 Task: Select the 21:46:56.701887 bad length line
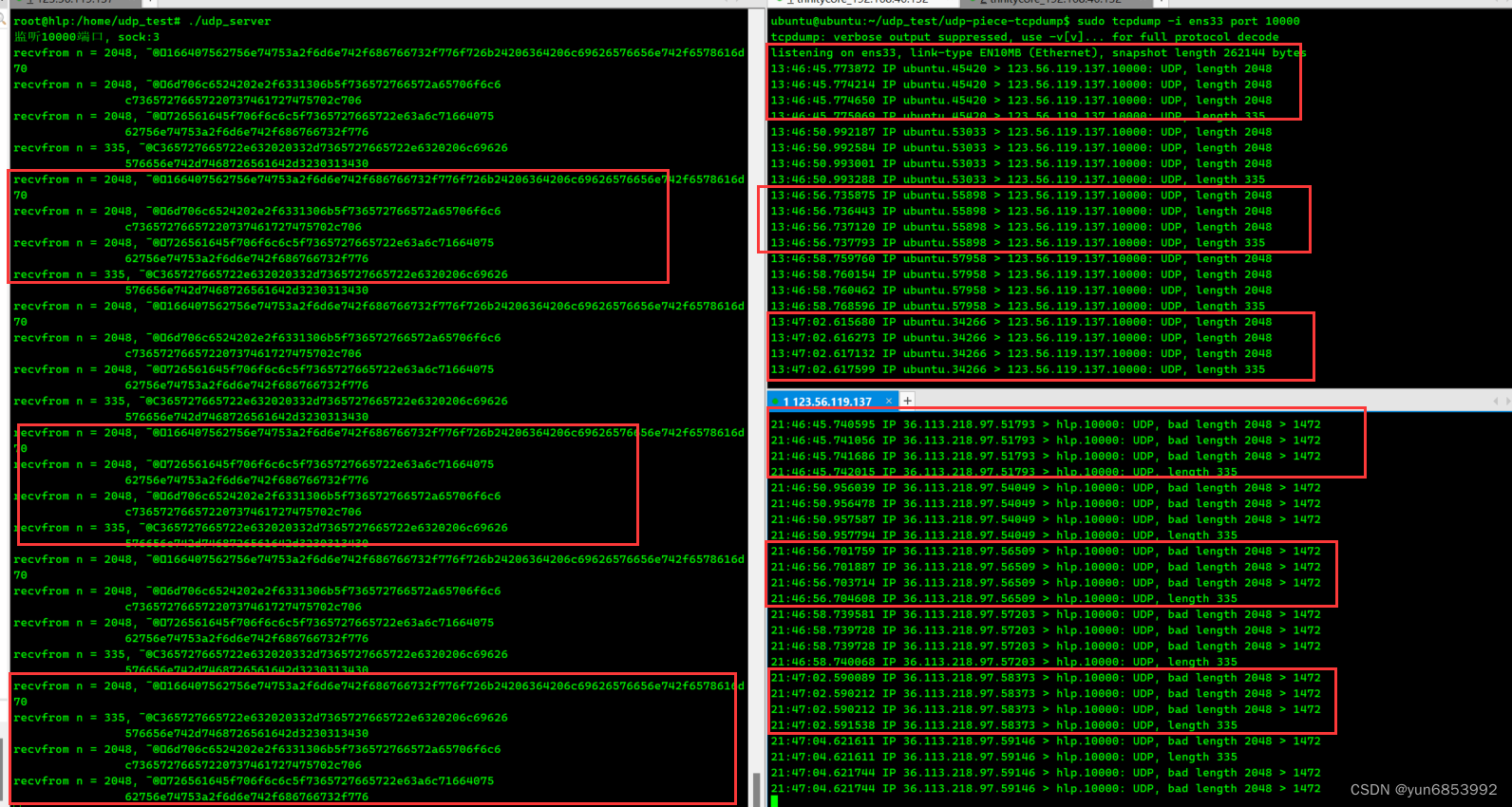1046,567
